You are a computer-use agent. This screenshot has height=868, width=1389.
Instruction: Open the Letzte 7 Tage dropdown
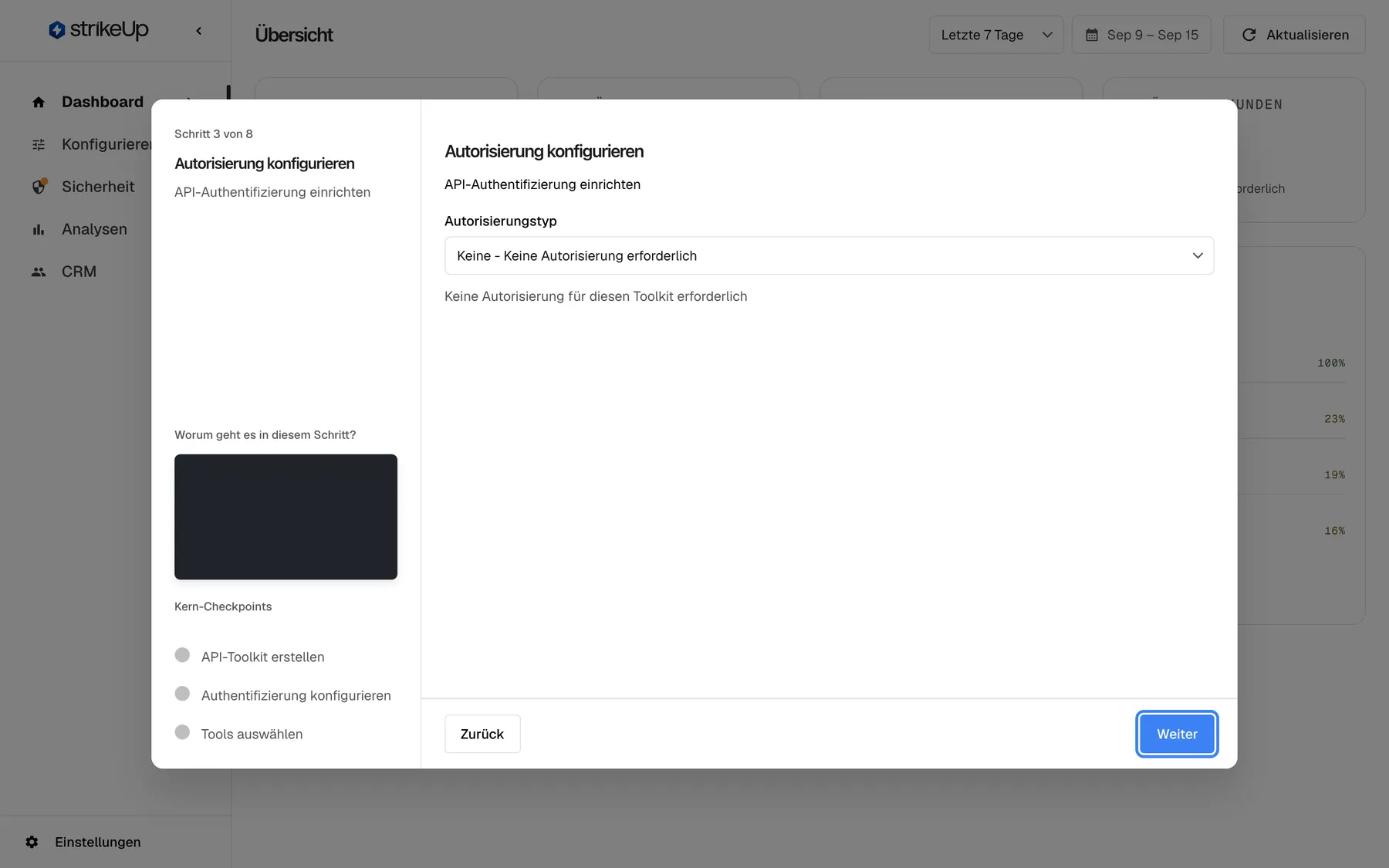[996, 35]
